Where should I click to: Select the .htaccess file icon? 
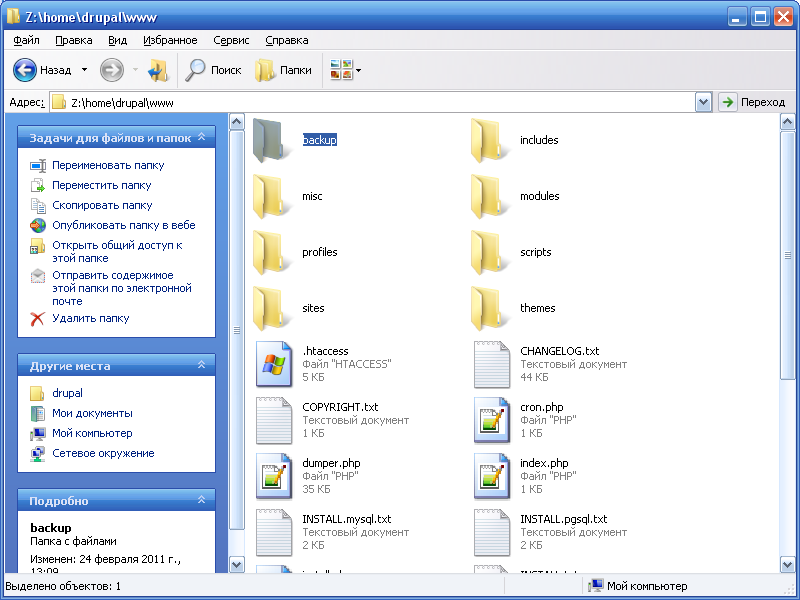(274, 364)
